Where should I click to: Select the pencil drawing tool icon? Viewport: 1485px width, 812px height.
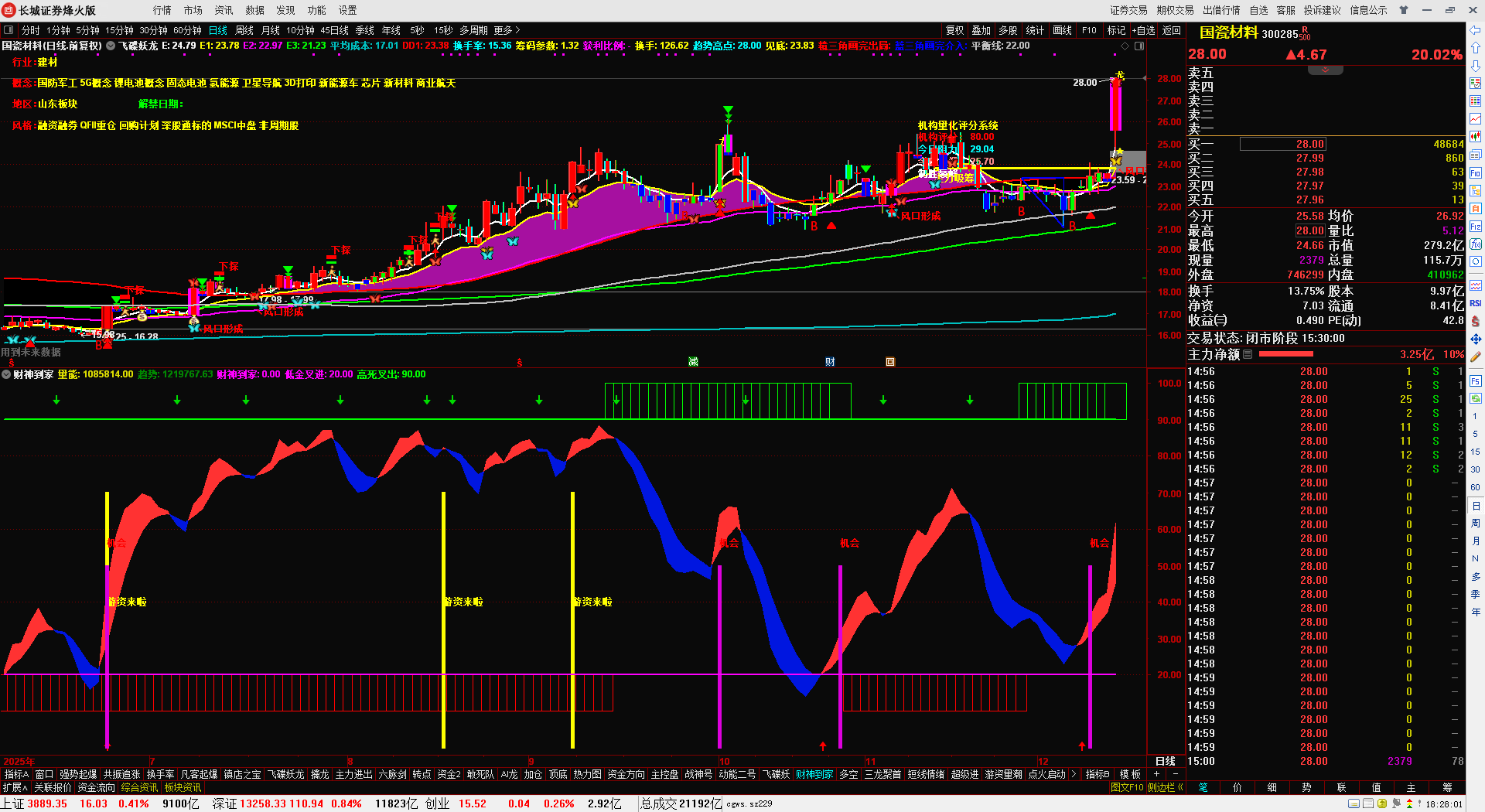click(x=1475, y=357)
